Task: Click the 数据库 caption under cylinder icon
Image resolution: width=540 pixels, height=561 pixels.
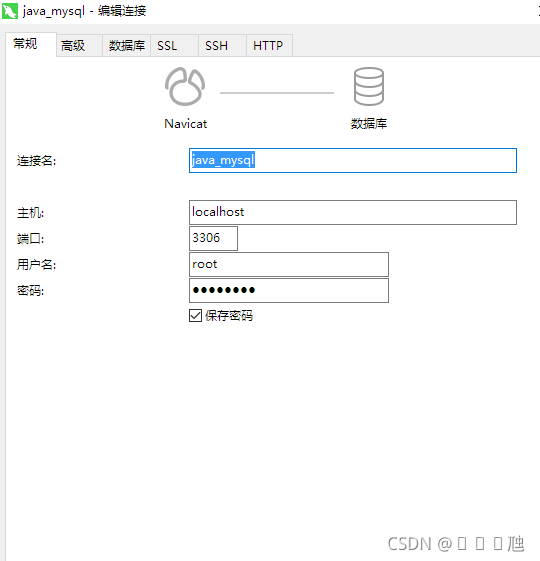Action: click(369, 124)
